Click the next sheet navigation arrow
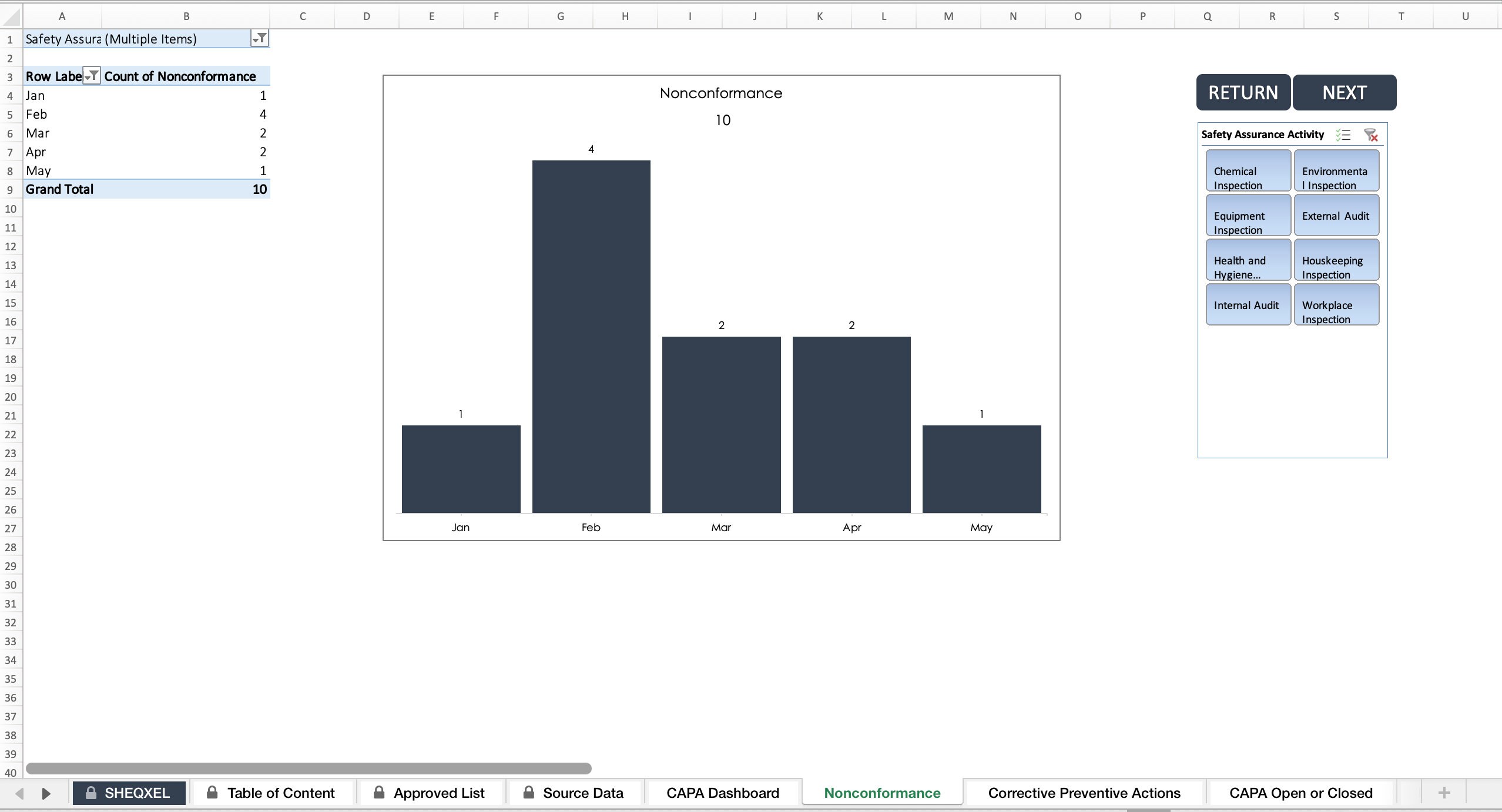The width and height of the screenshot is (1502, 812). pyautogui.click(x=47, y=793)
